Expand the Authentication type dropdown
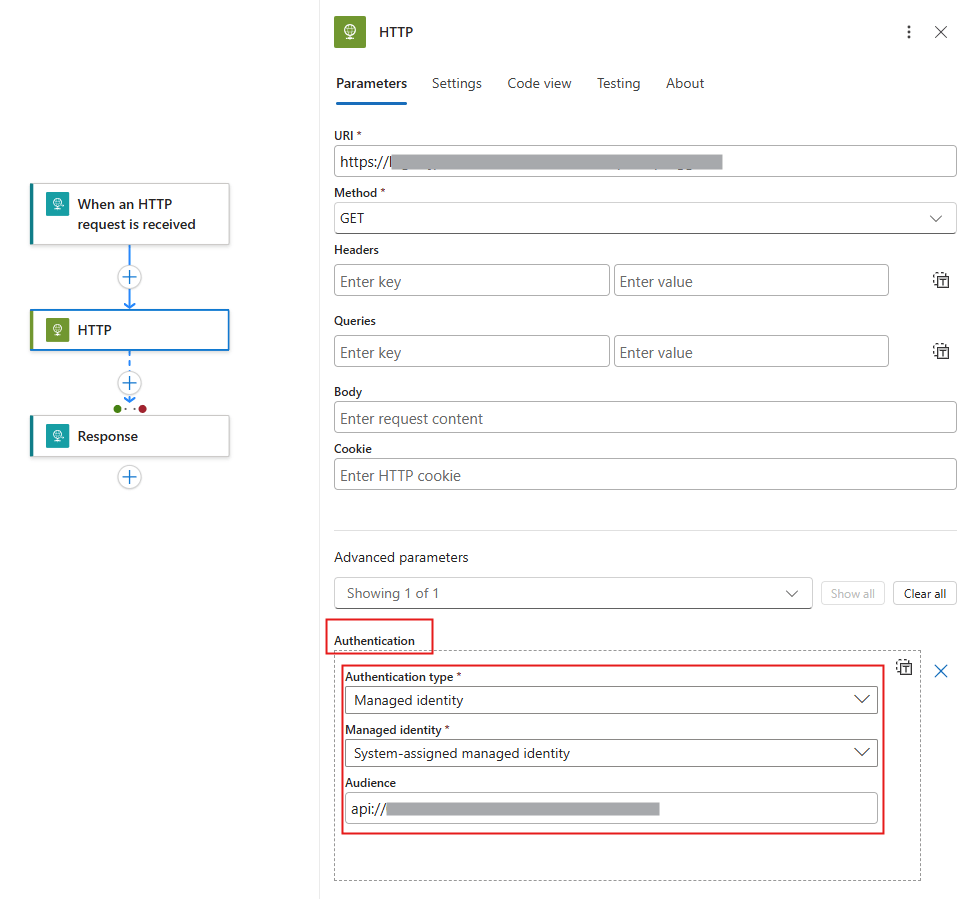The height and width of the screenshot is (899, 961). pos(611,700)
